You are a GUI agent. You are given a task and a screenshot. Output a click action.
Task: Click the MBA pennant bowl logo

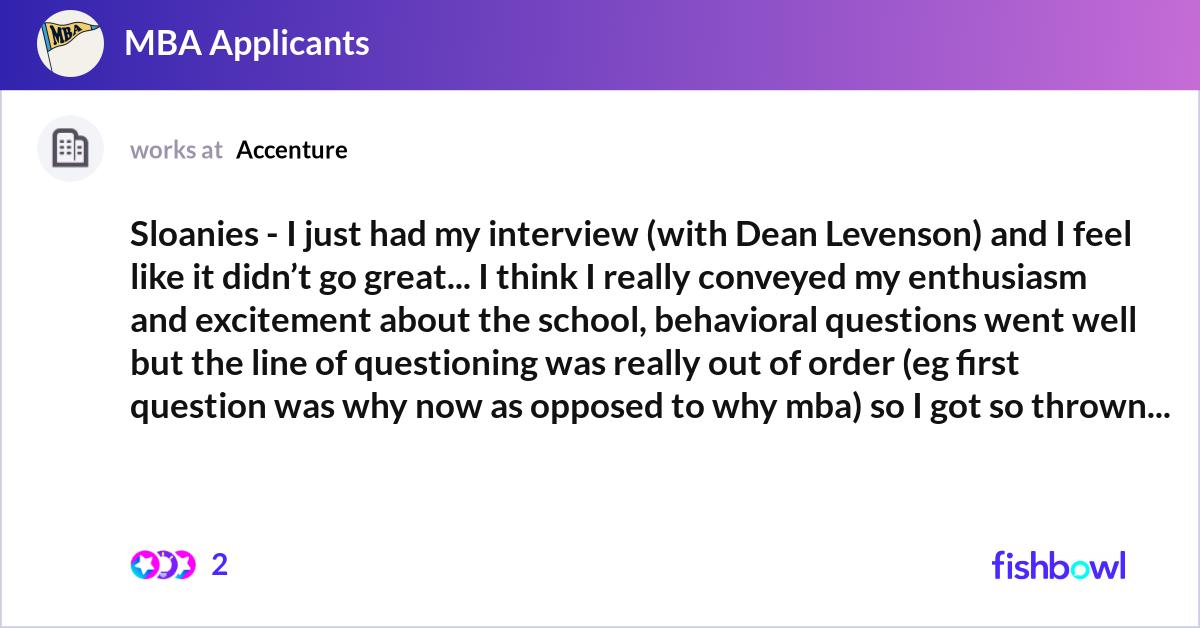[70, 44]
